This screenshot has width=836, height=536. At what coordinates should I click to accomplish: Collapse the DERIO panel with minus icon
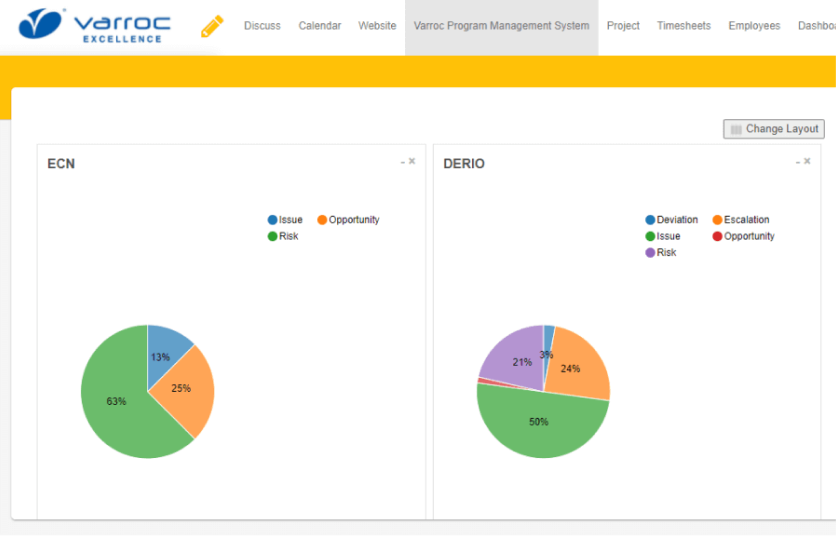[797, 161]
